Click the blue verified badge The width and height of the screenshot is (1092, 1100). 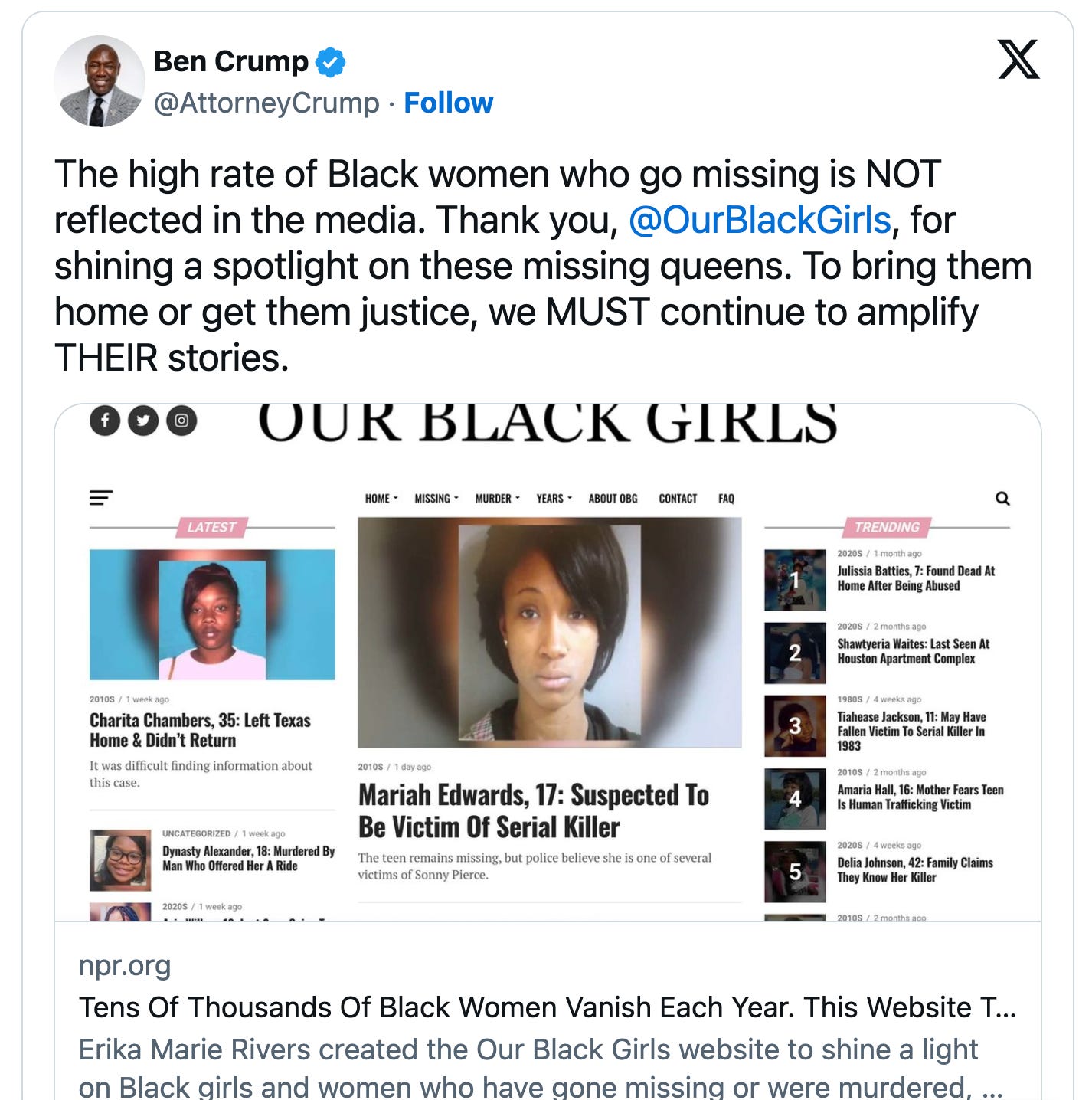tap(331, 62)
